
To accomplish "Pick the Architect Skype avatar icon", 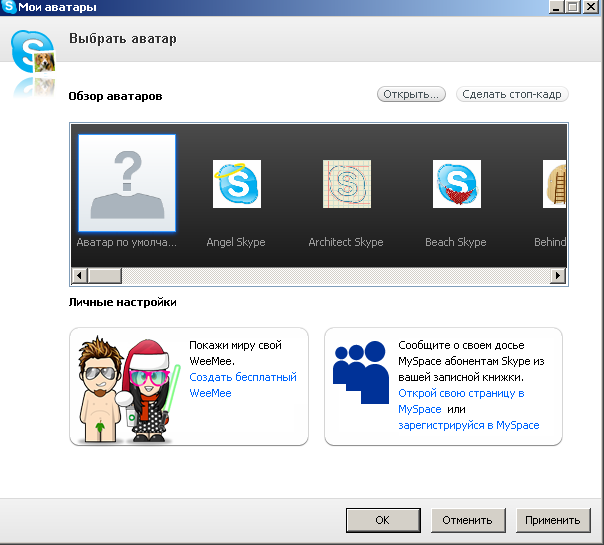I will coord(347,184).
